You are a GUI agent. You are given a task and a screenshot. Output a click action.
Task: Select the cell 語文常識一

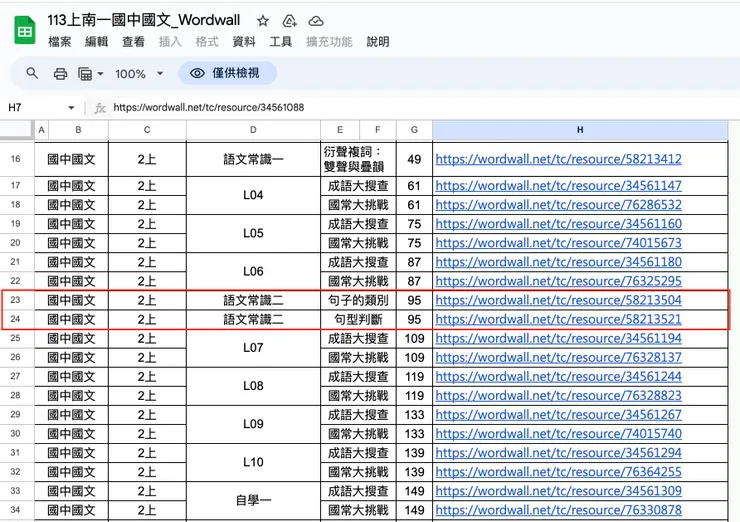point(253,159)
